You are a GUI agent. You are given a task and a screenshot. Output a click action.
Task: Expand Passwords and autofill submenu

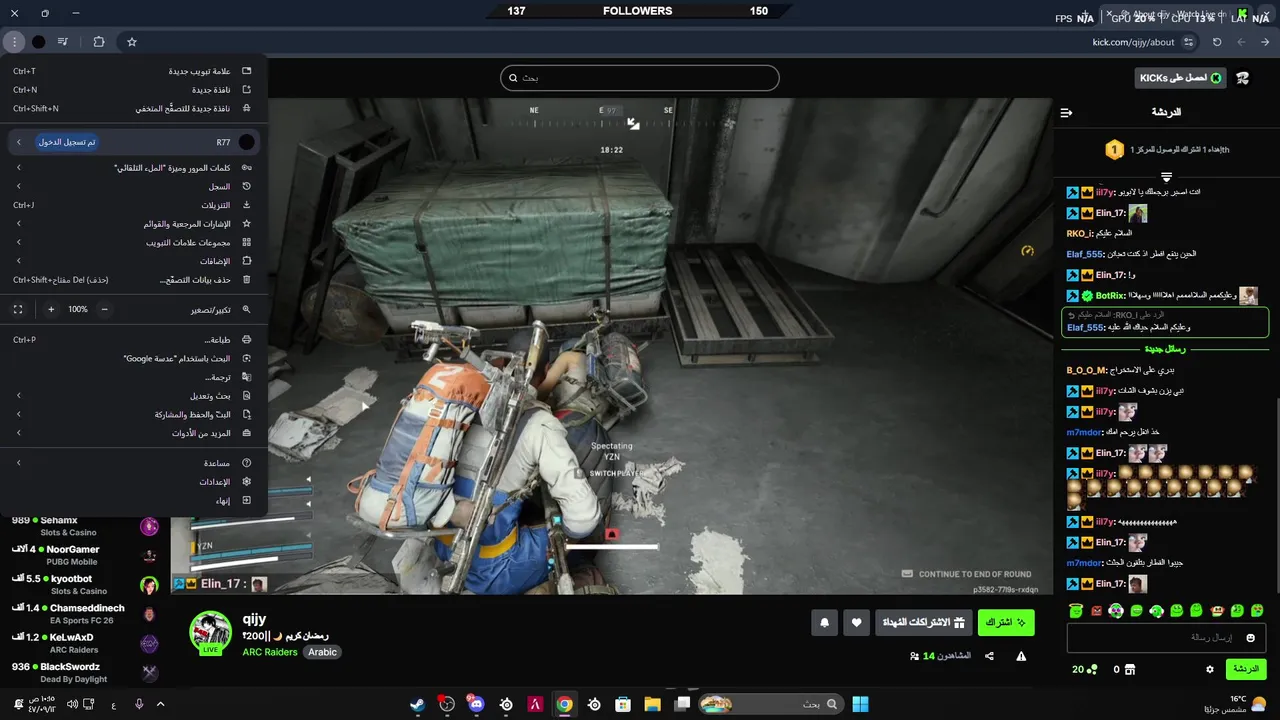[134, 168]
